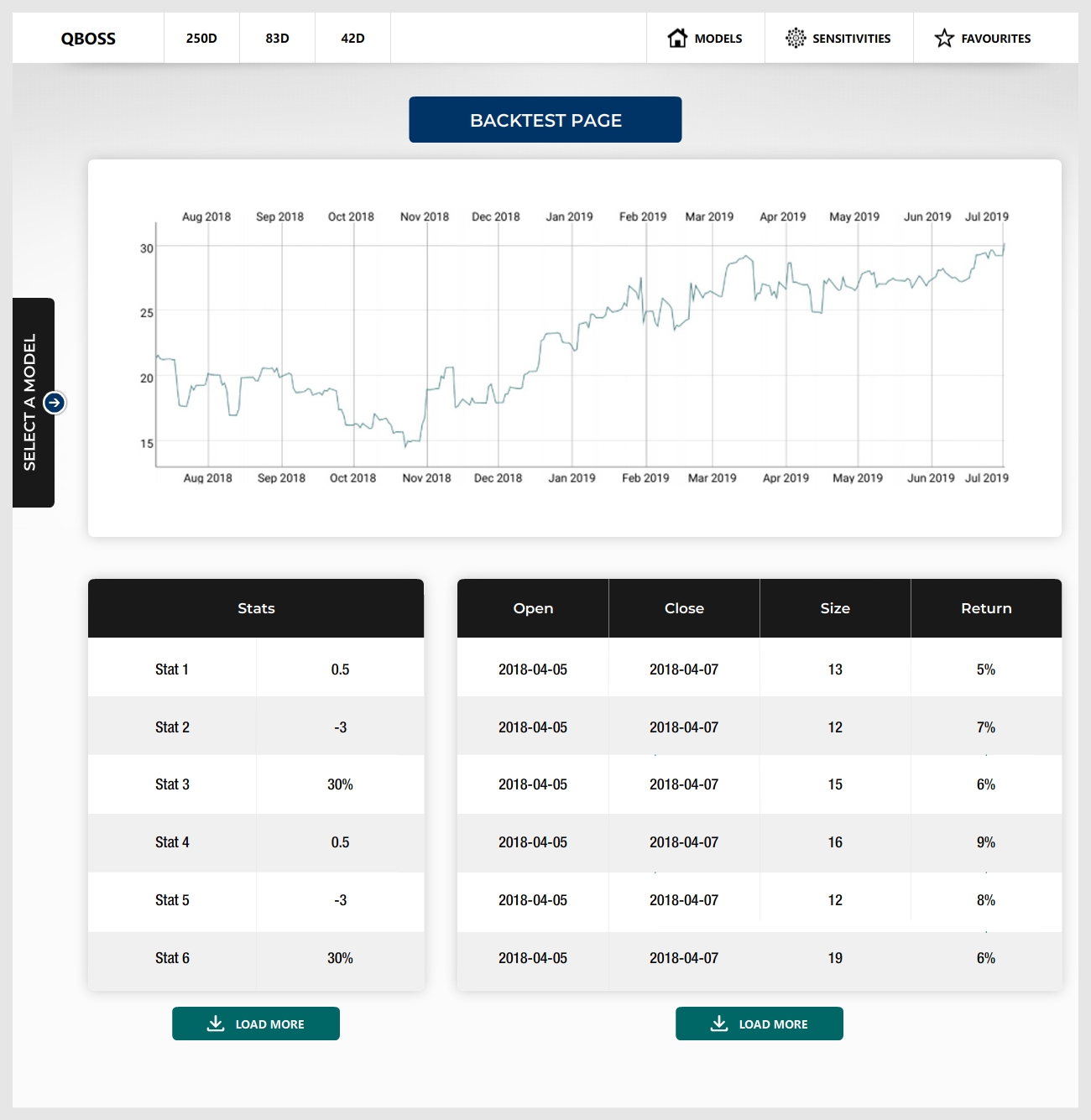Load more rows under trades table
Image resolution: width=1091 pixels, height=1120 pixels.
[760, 1024]
